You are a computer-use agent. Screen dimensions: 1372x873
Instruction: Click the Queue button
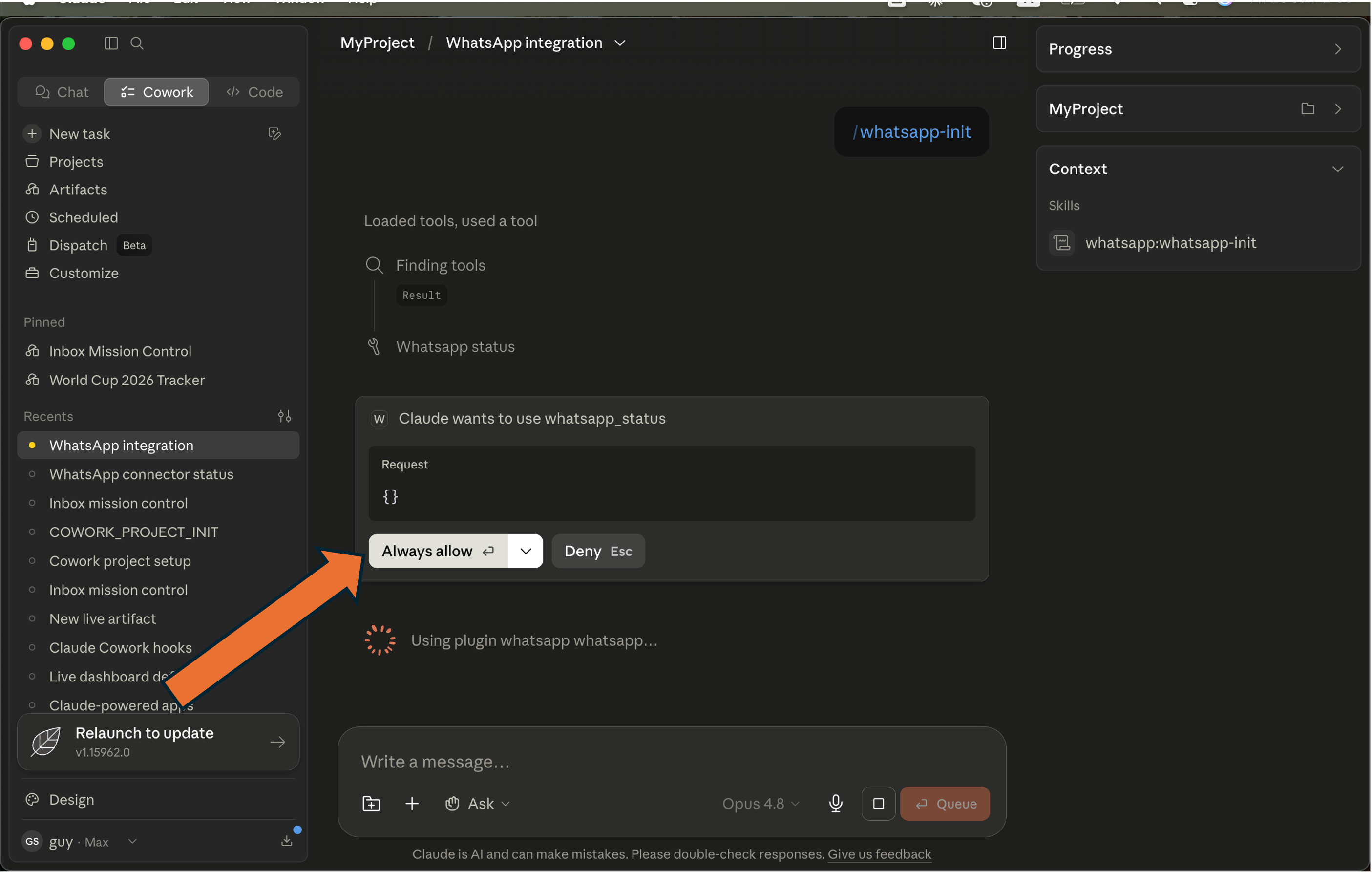click(945, 804)
